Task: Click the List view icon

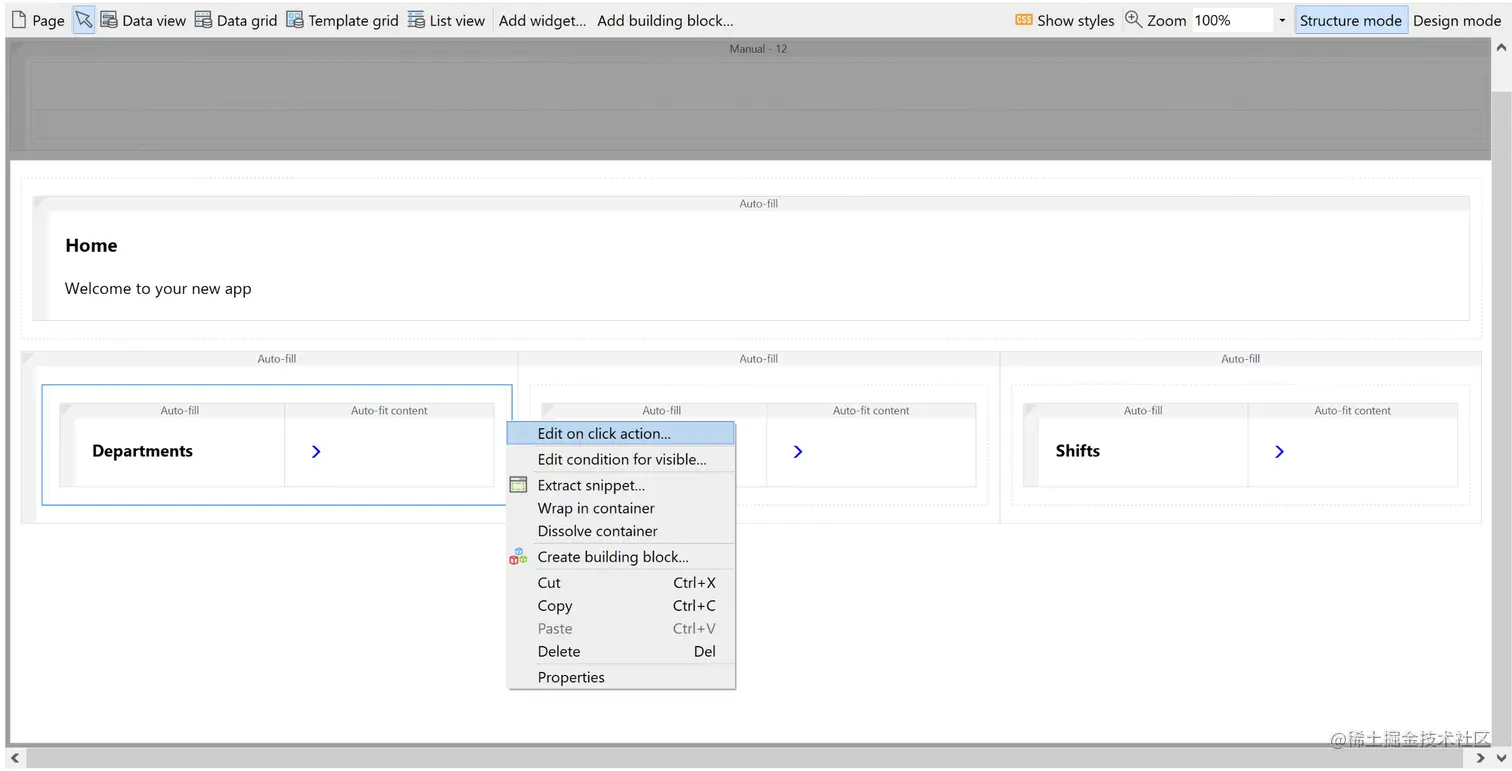Action: [416, 20]
